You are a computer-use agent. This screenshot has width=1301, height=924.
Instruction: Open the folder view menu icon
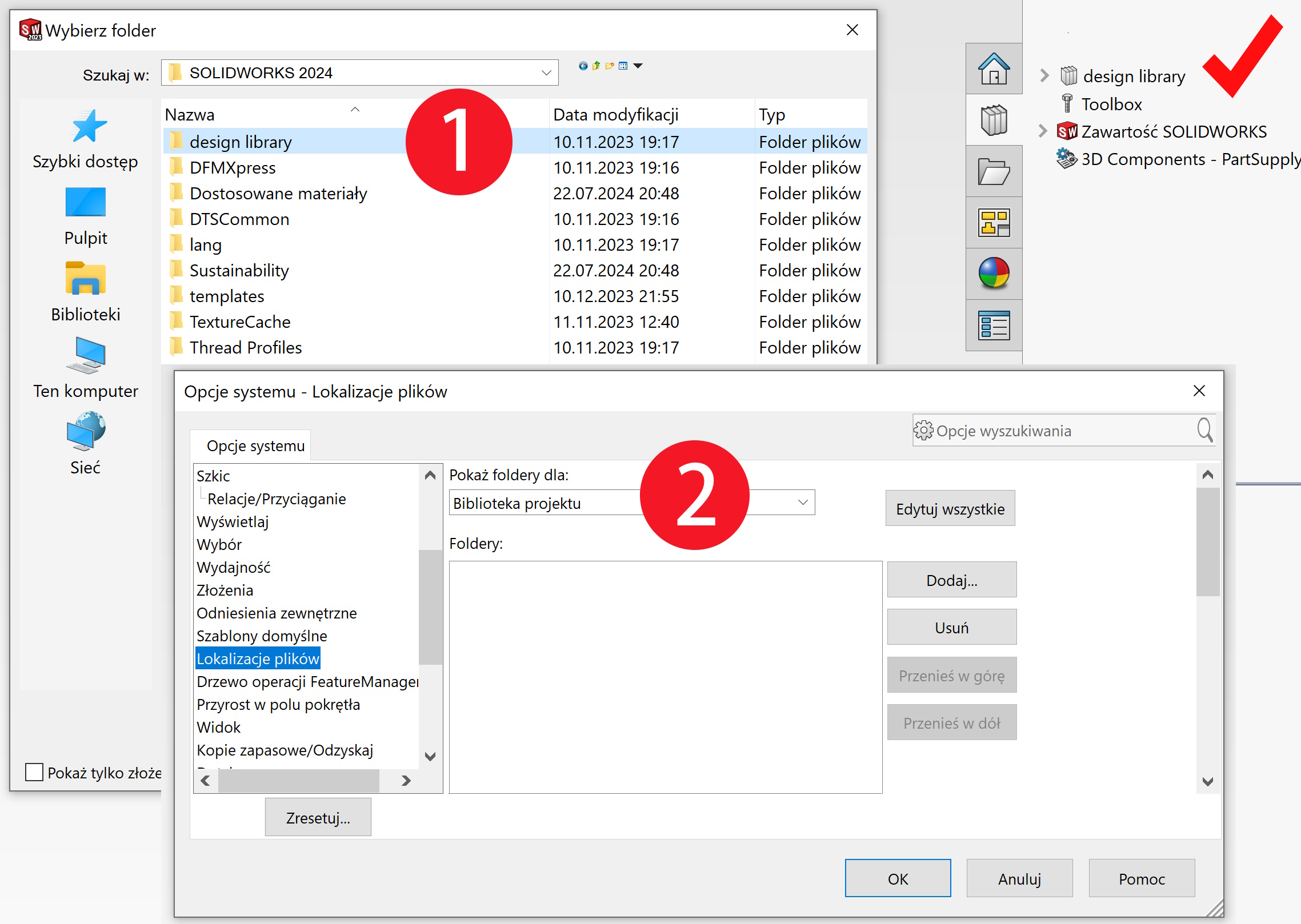(x=623, y=66)
